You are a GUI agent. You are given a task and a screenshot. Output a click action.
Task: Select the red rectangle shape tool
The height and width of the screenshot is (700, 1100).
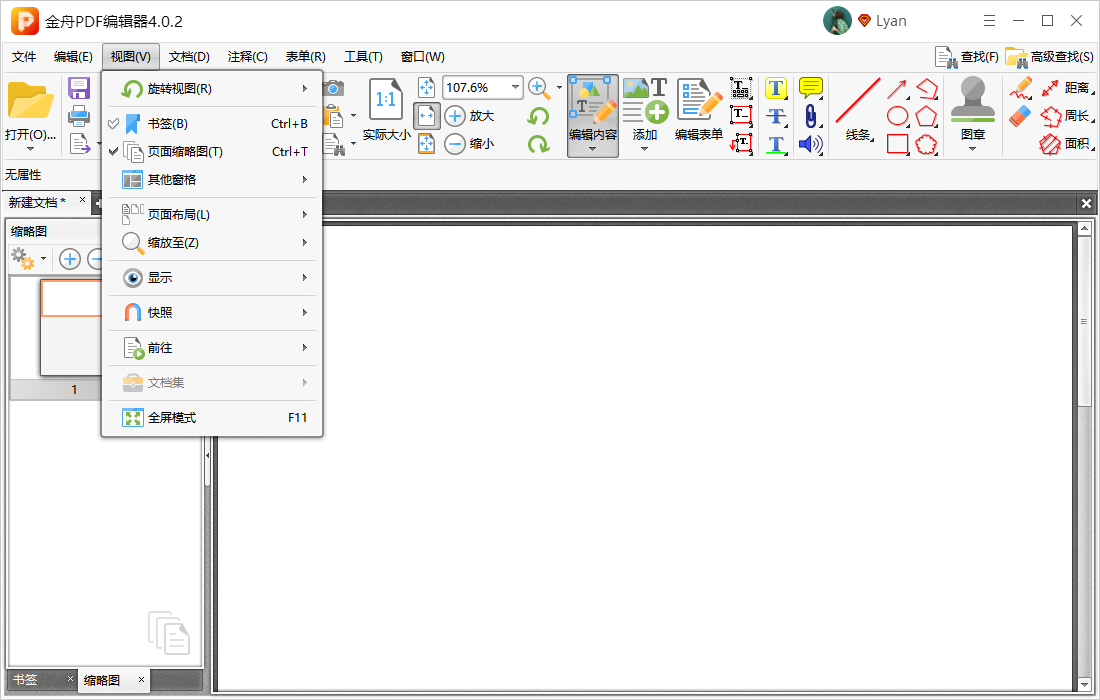point(897,144)
